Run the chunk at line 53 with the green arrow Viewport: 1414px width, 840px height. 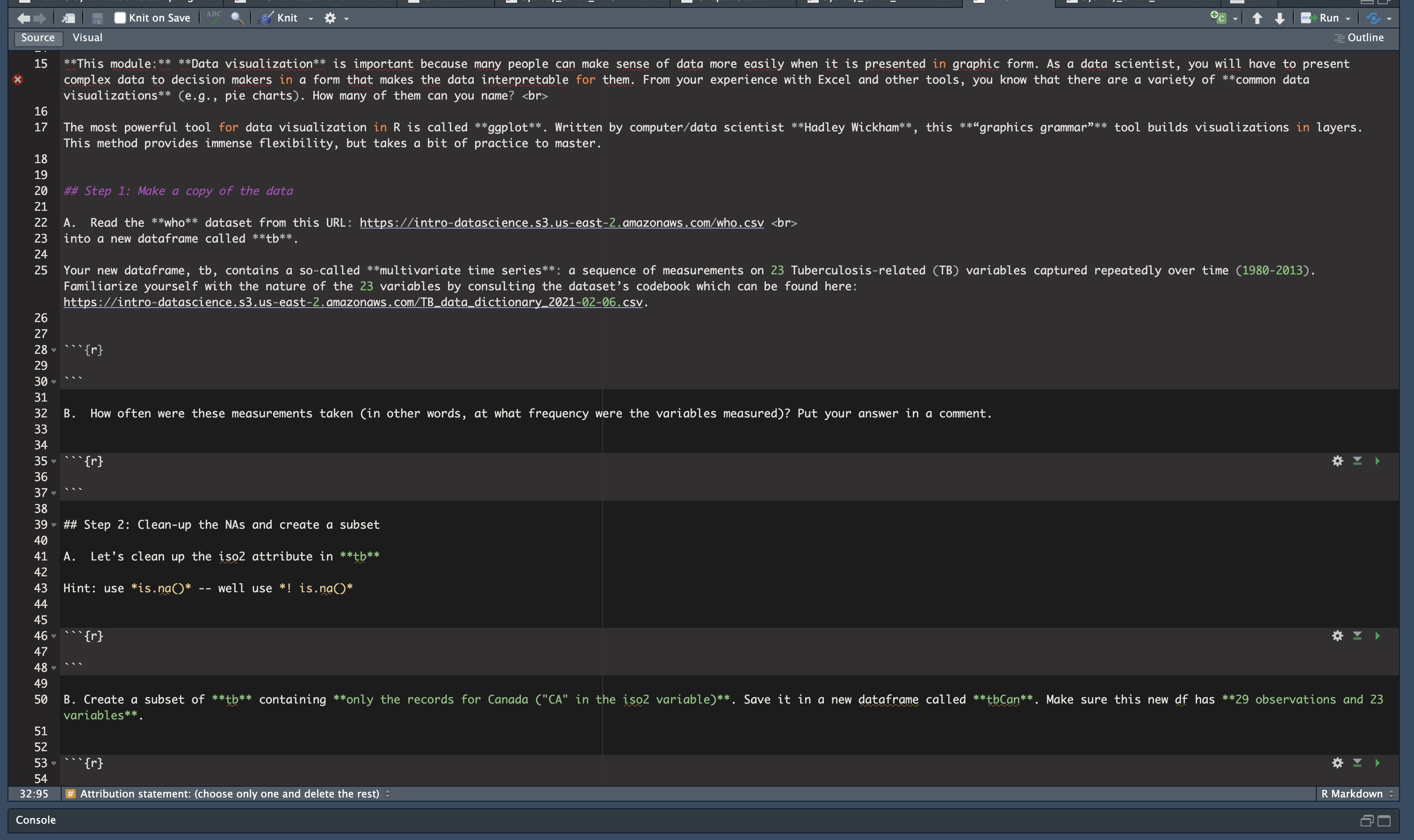(1378, 762)
